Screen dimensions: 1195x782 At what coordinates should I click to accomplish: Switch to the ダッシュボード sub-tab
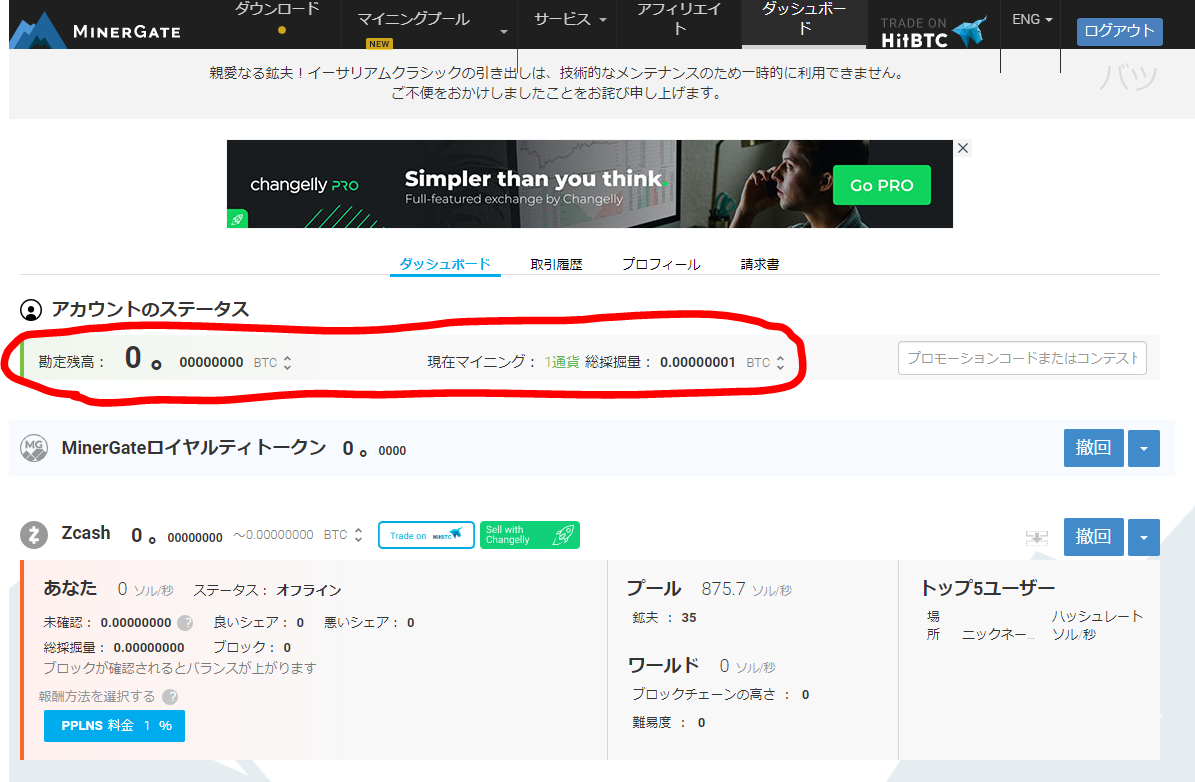pyautogui.click(x=445, y=264)
